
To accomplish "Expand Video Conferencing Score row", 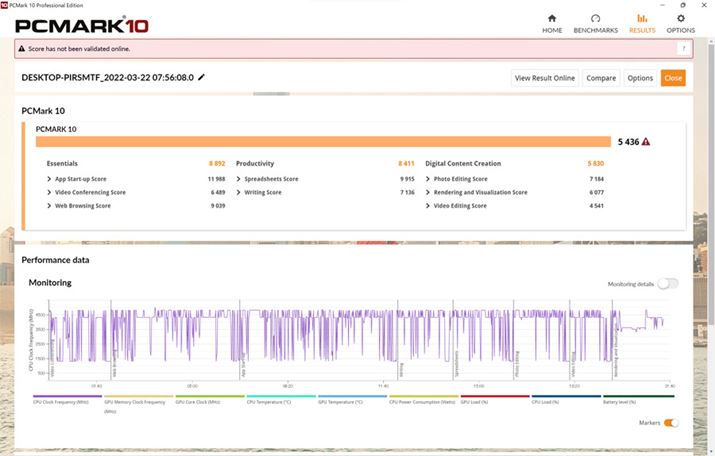I will coord(50,192).
